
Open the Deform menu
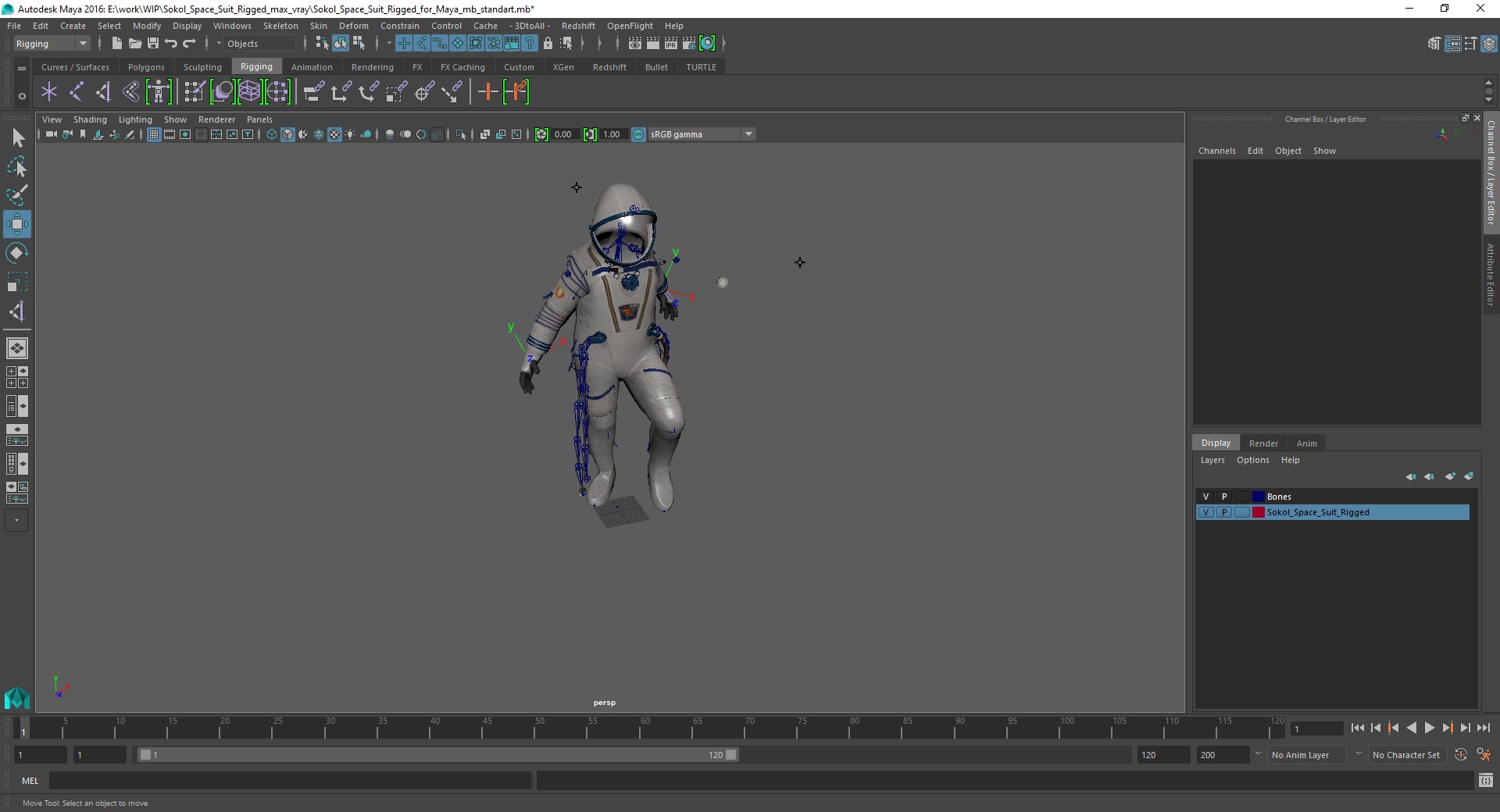click(x=354, y=26)
